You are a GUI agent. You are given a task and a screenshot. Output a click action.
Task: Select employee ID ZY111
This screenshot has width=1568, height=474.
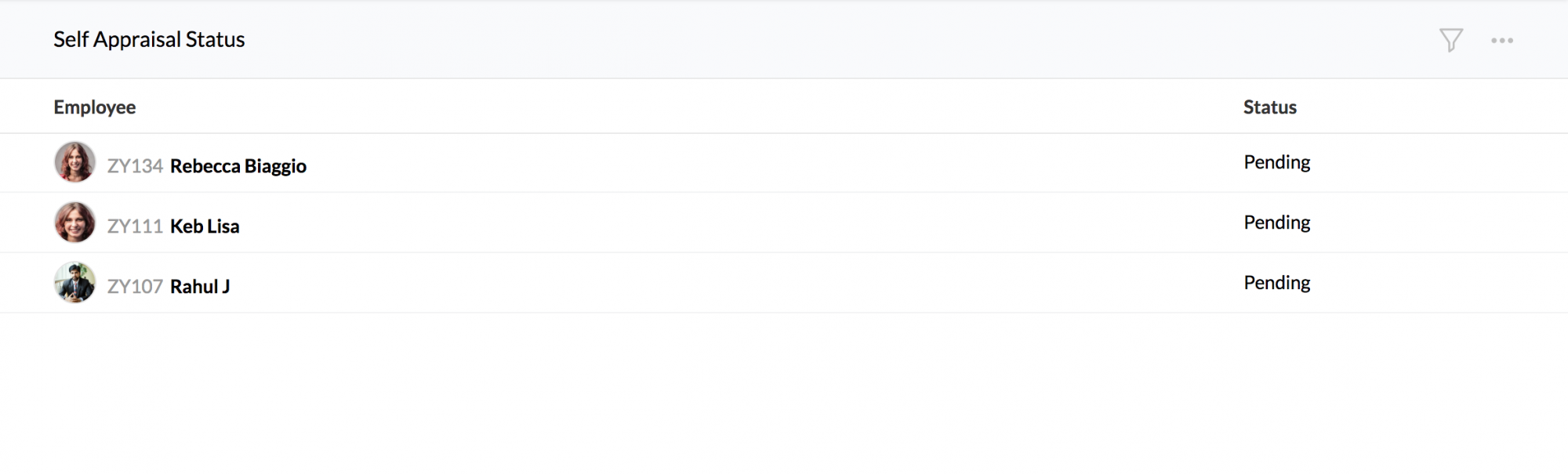tap(135, 226)
